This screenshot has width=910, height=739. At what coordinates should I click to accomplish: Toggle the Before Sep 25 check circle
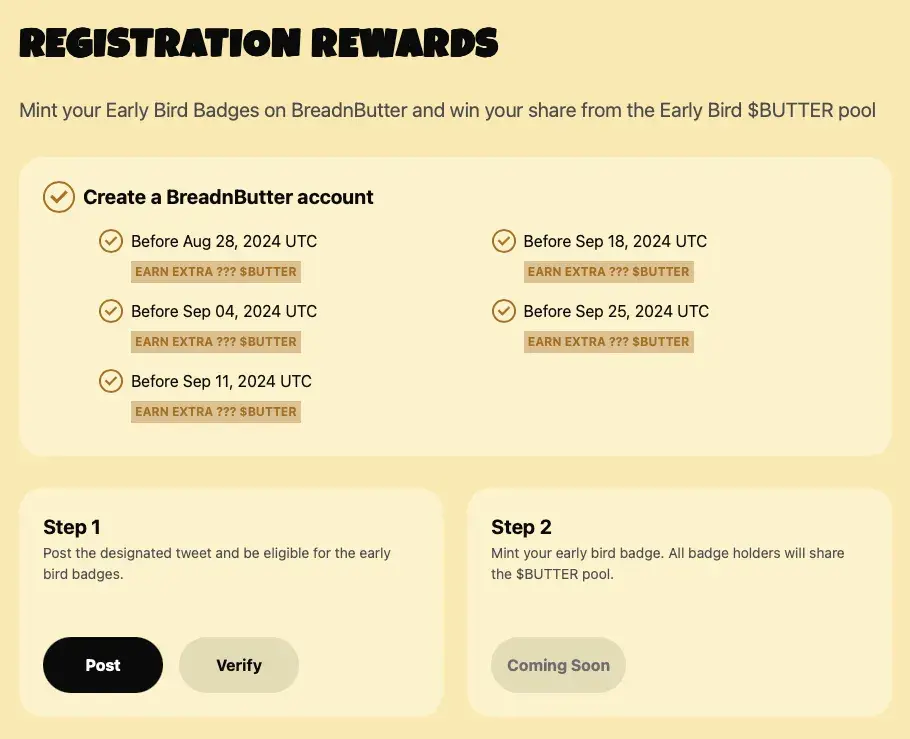[x=504, y=311]
